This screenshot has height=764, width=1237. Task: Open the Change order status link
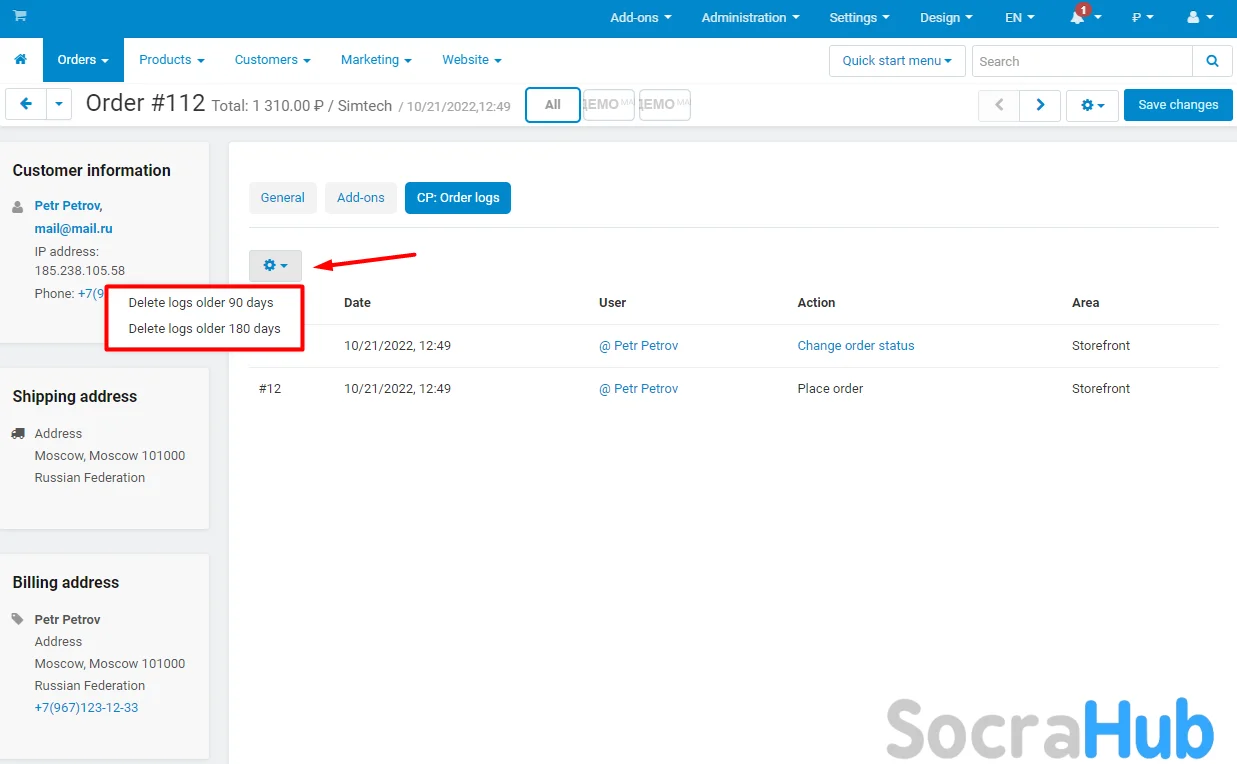coord(855,346)
